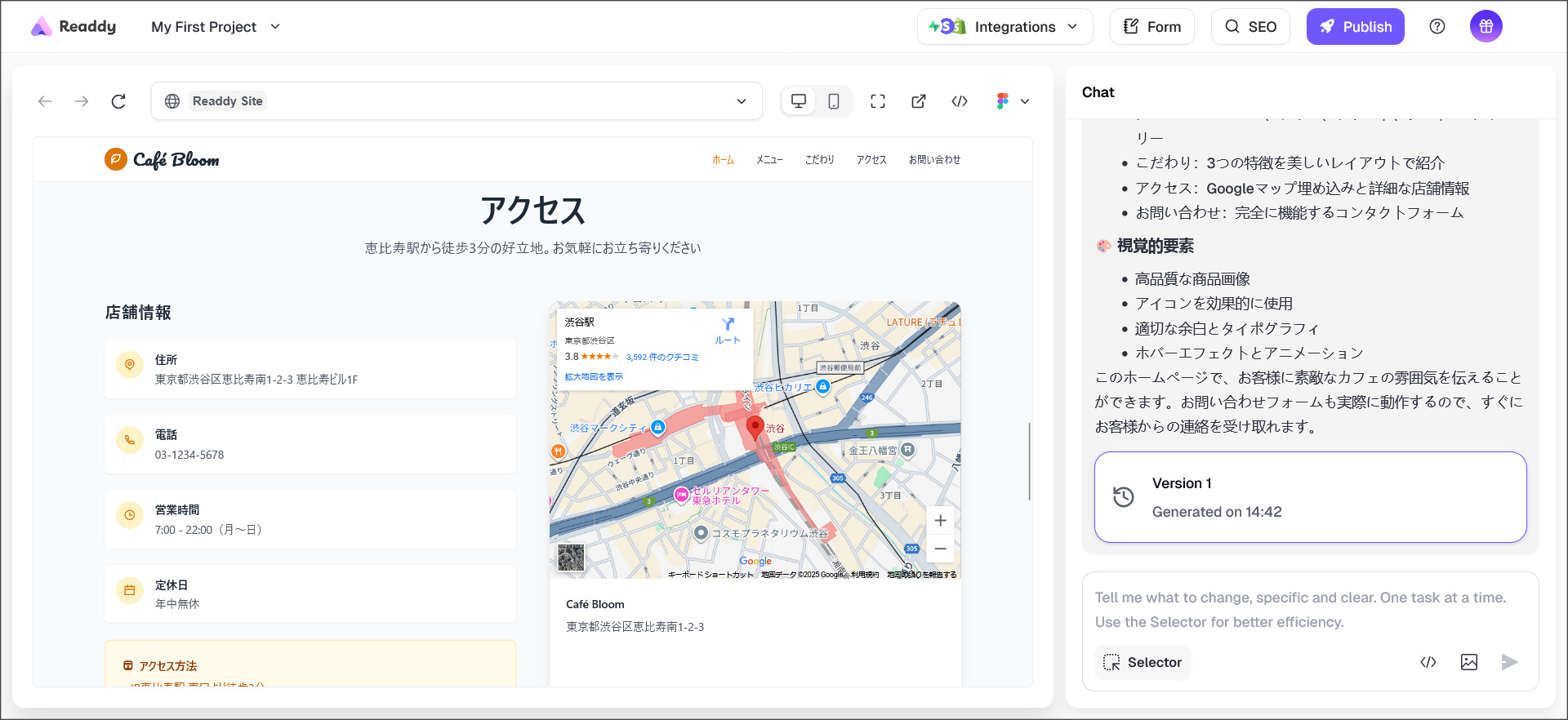Open the gift rewards icon

point(1486,27)
